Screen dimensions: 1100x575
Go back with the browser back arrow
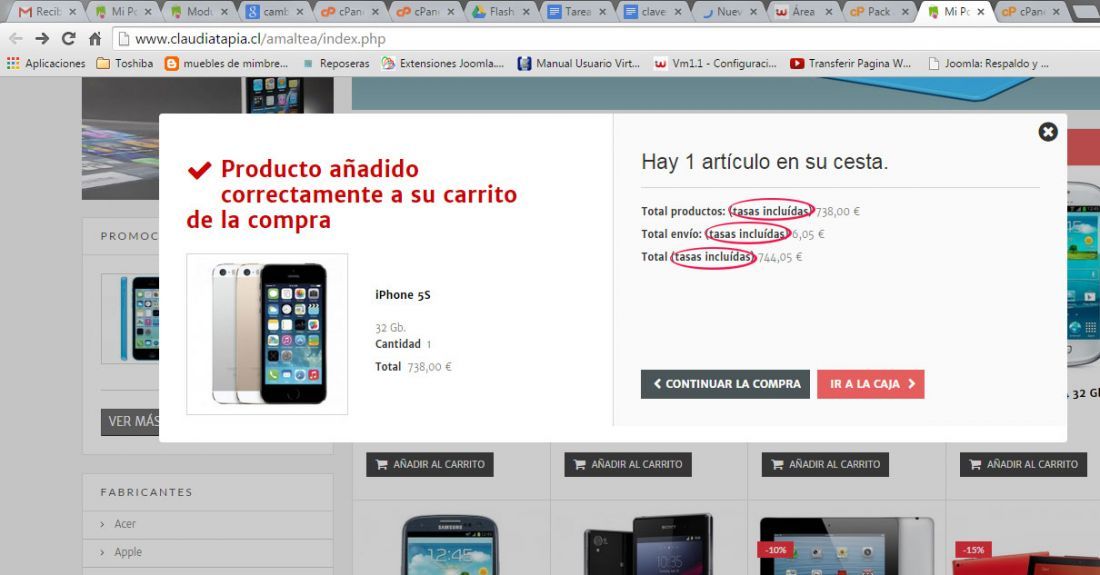tap(15, 39)
